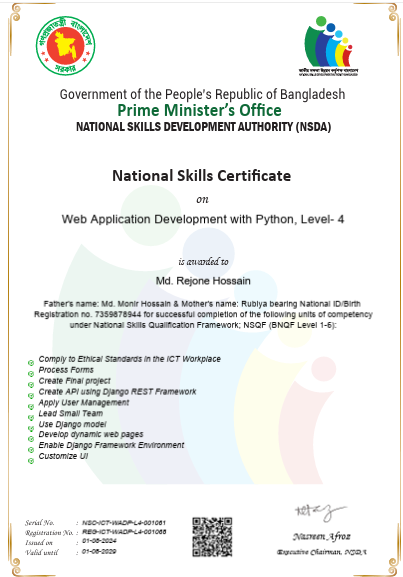
Task: Click the 'National Skills Certificate' title
Action: (x=202, y=176)
